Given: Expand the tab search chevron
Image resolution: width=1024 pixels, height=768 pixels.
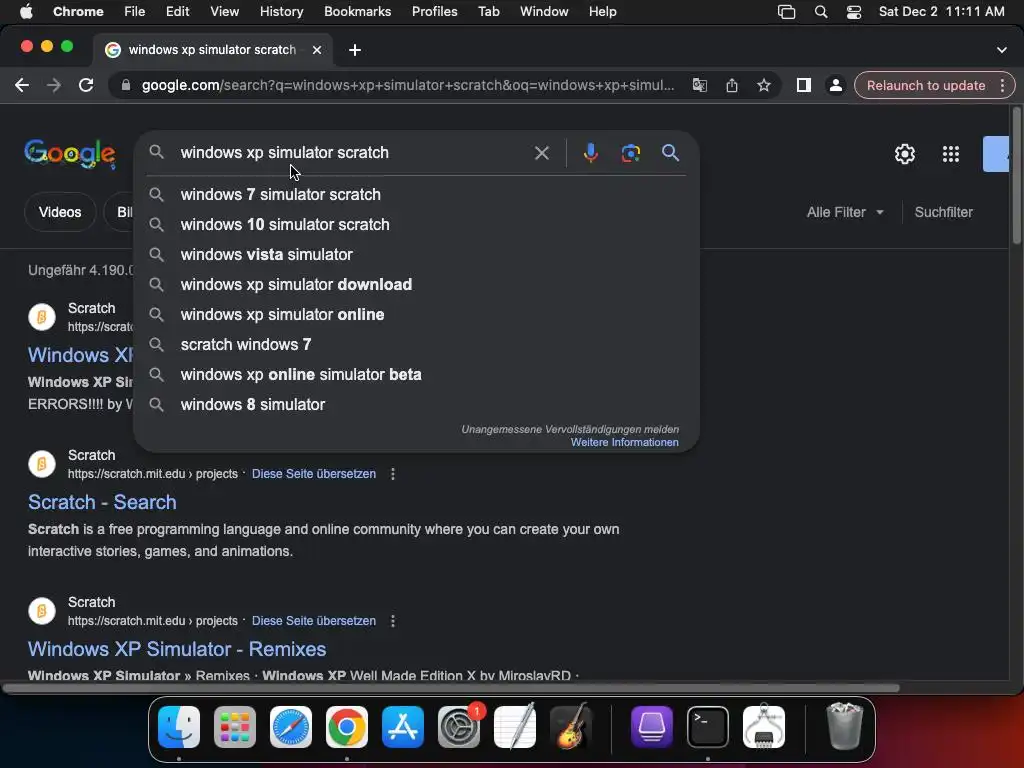Looking at the screenshot, I should pyautogui.click(x=1002, y=50).
